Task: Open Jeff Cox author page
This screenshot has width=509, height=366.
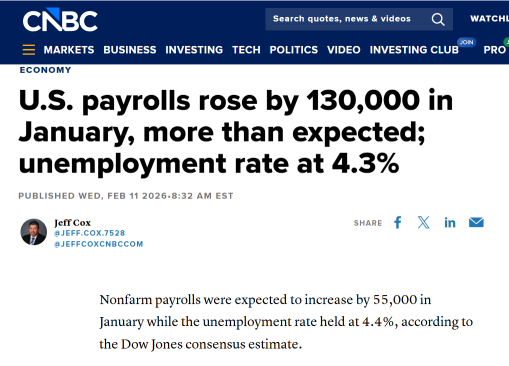Action: coord(72,223)
